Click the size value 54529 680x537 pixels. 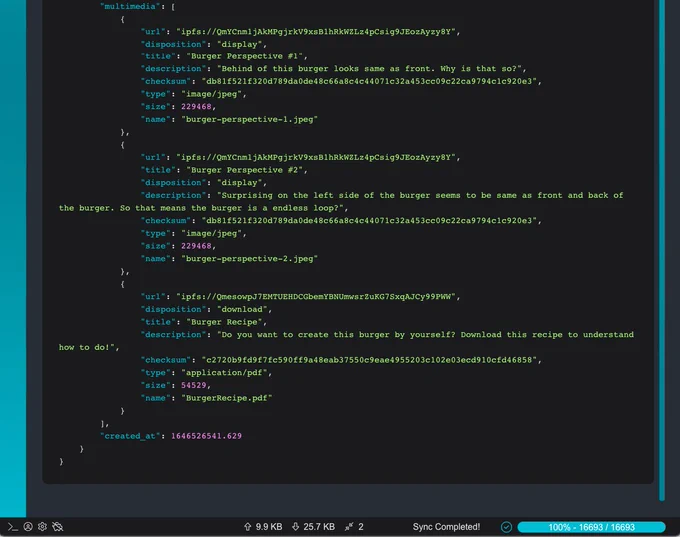click(x=193, y=385)
